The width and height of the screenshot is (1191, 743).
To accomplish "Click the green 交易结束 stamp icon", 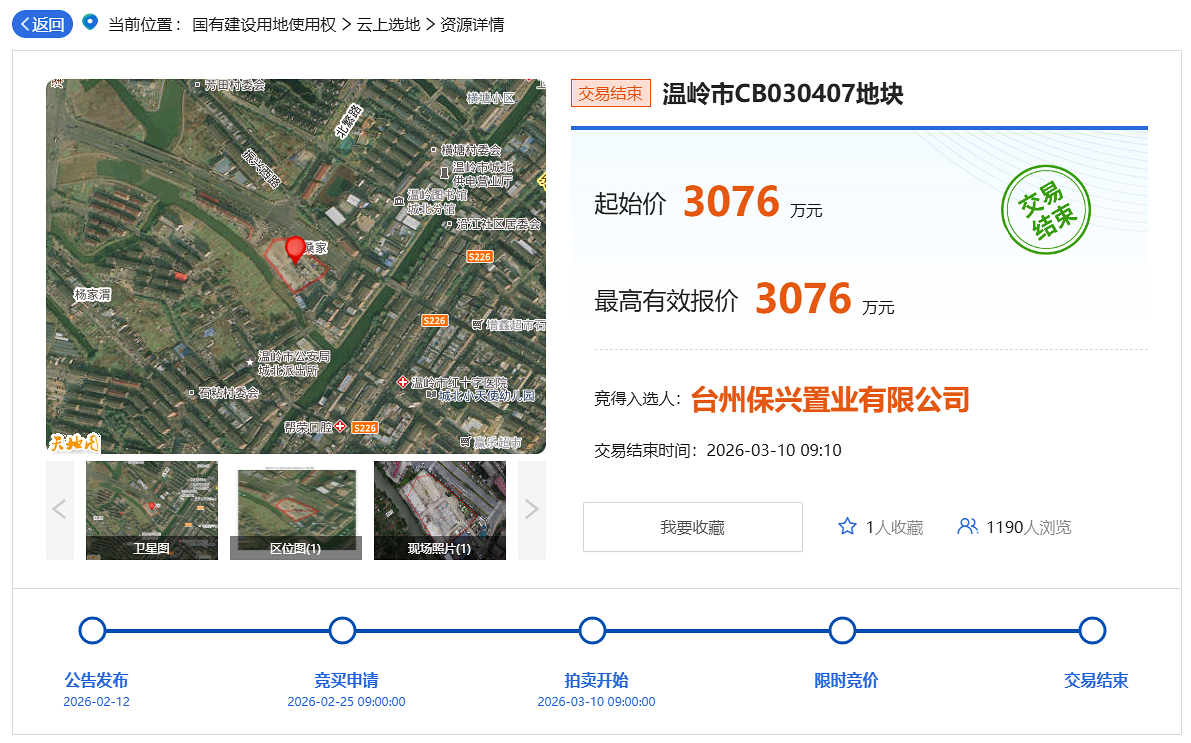I will click(1045, 210).
